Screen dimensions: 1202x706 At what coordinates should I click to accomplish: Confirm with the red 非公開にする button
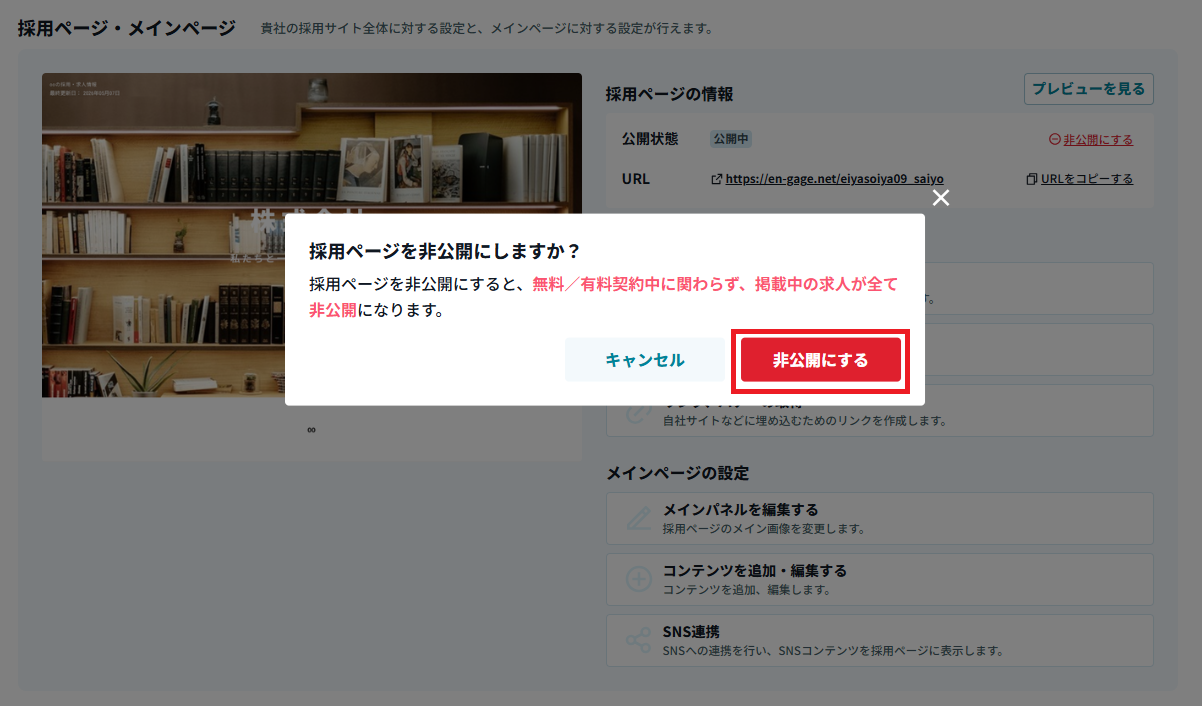pos(821,360)
